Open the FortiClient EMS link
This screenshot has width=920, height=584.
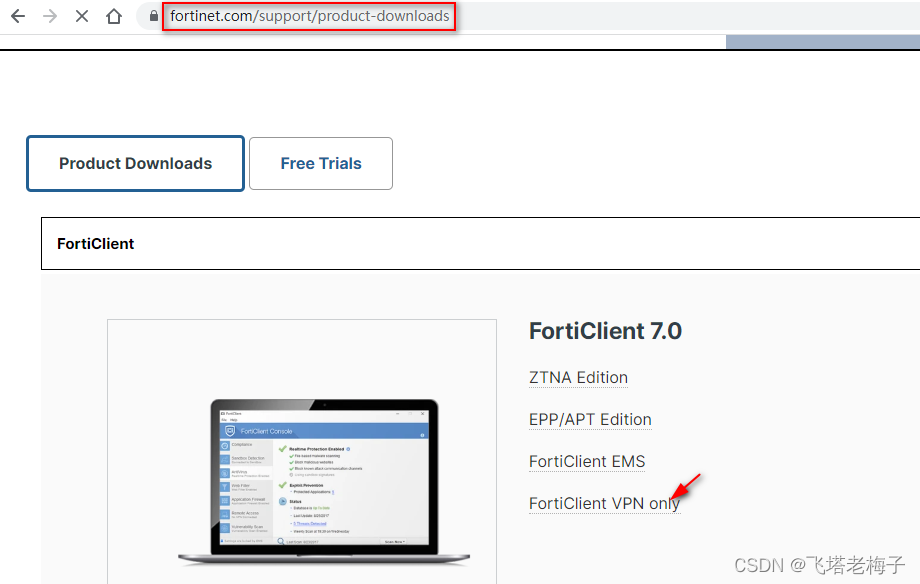587,462
